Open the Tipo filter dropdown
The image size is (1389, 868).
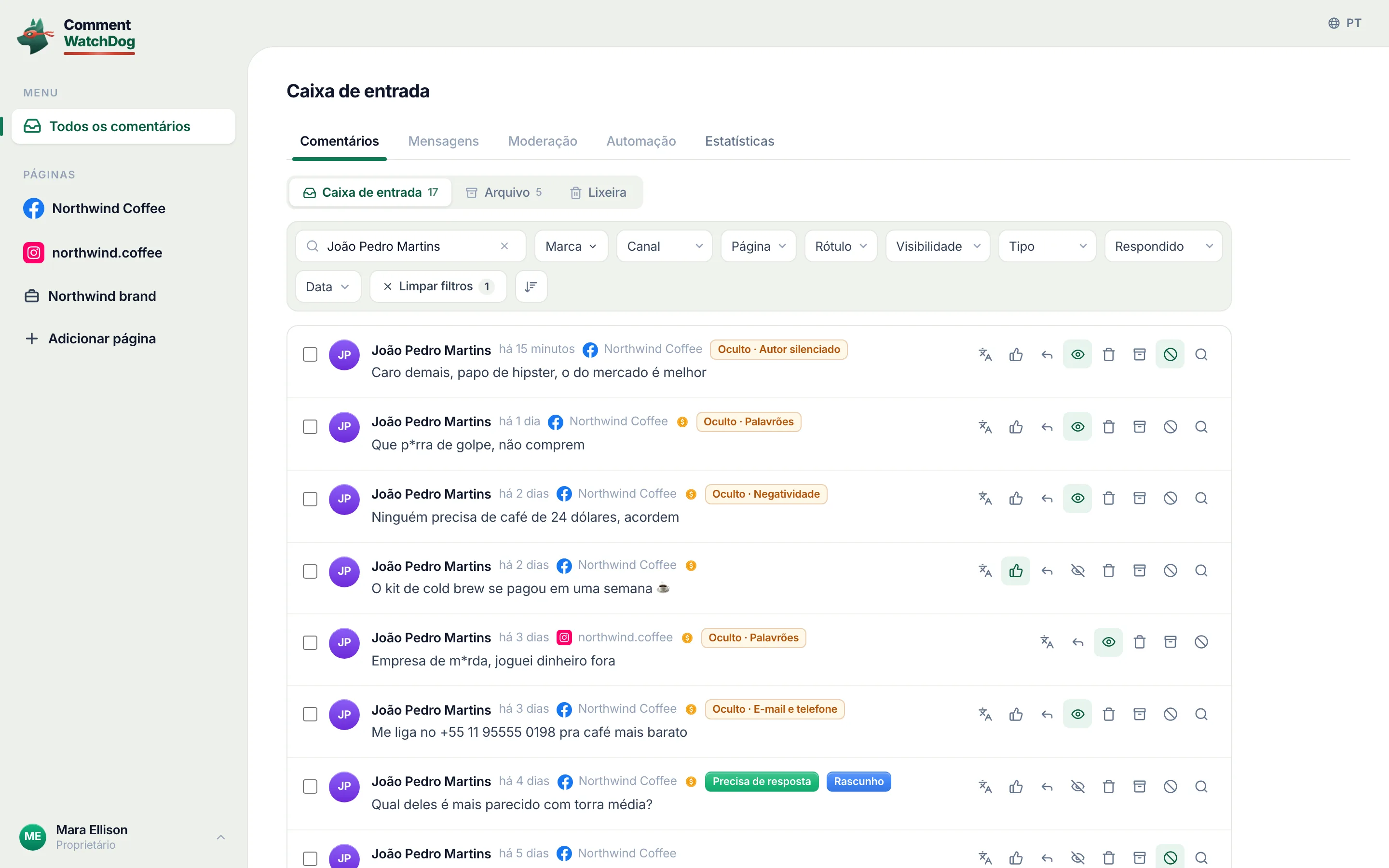coord(1048,246)
